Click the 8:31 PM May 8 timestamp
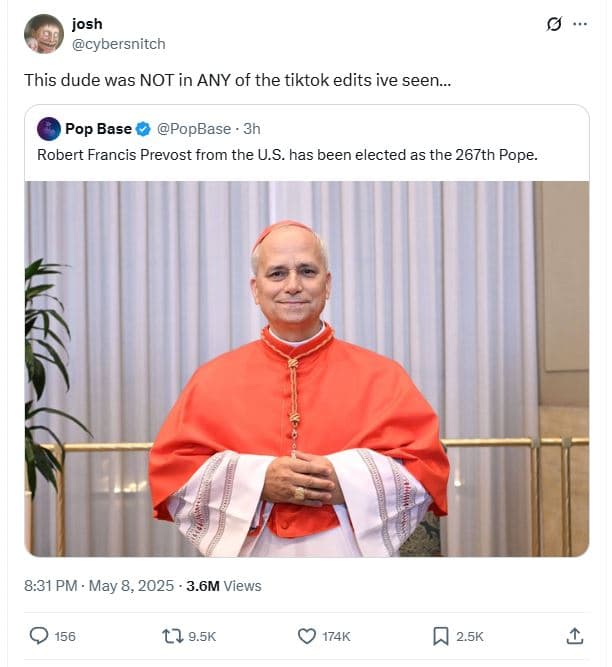612x667 pixels. point(99,586)
